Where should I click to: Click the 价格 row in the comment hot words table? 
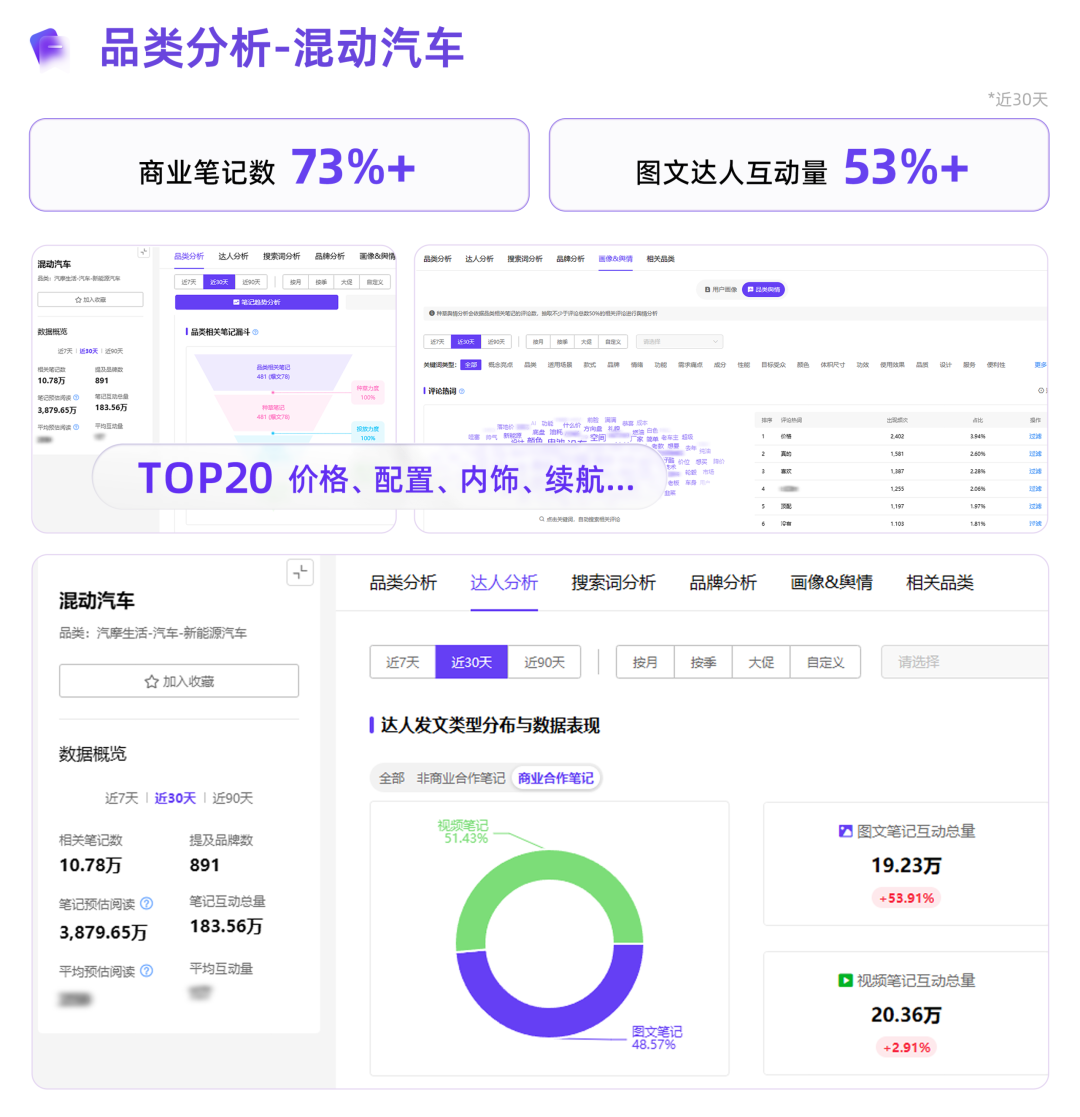tap(900, 436)
